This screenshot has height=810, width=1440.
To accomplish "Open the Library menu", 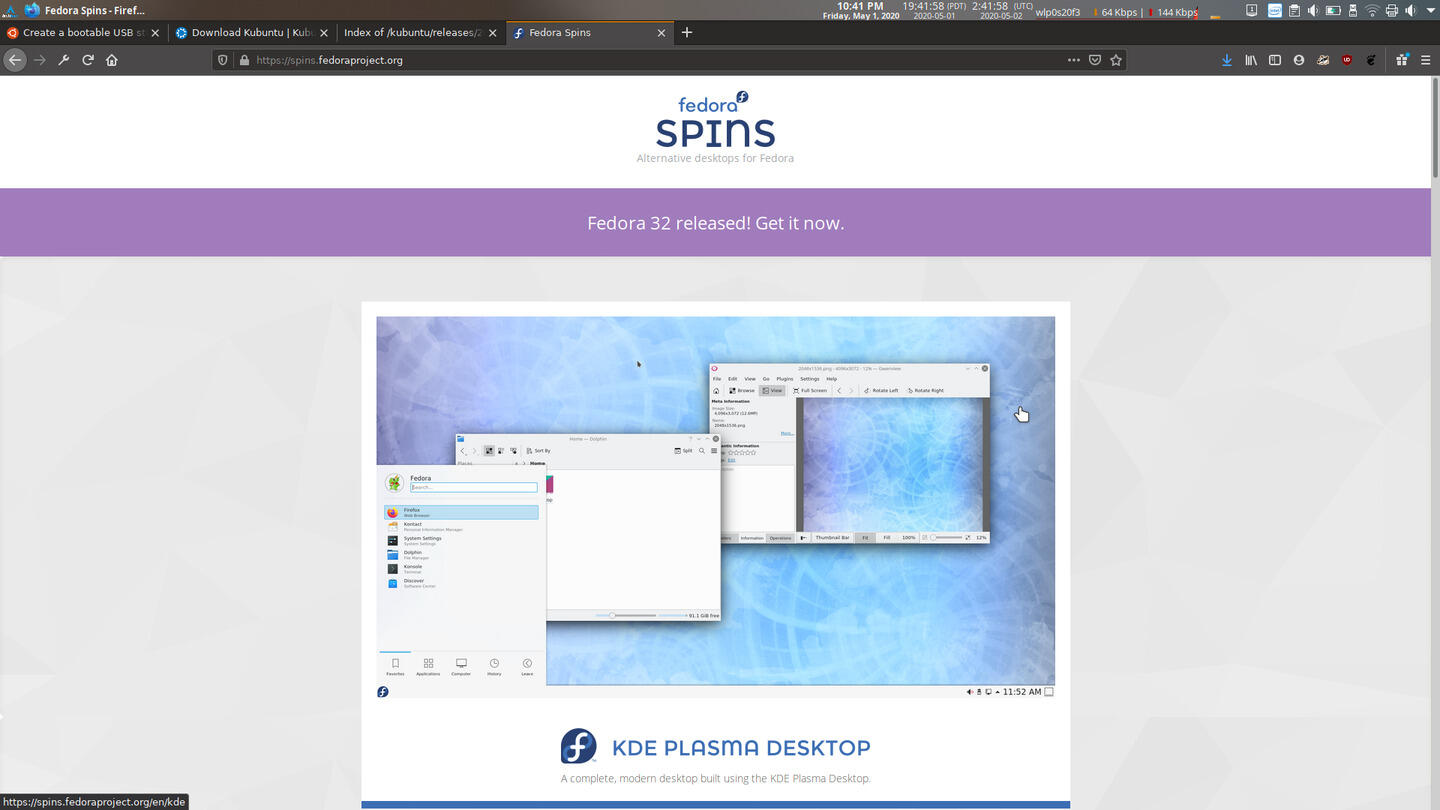I will click(1251, 60).
